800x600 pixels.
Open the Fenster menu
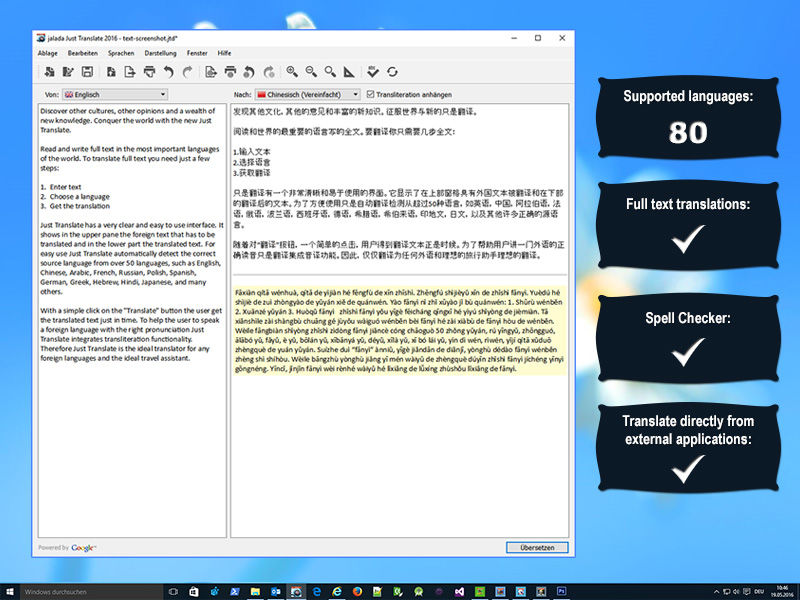(197, 53)
